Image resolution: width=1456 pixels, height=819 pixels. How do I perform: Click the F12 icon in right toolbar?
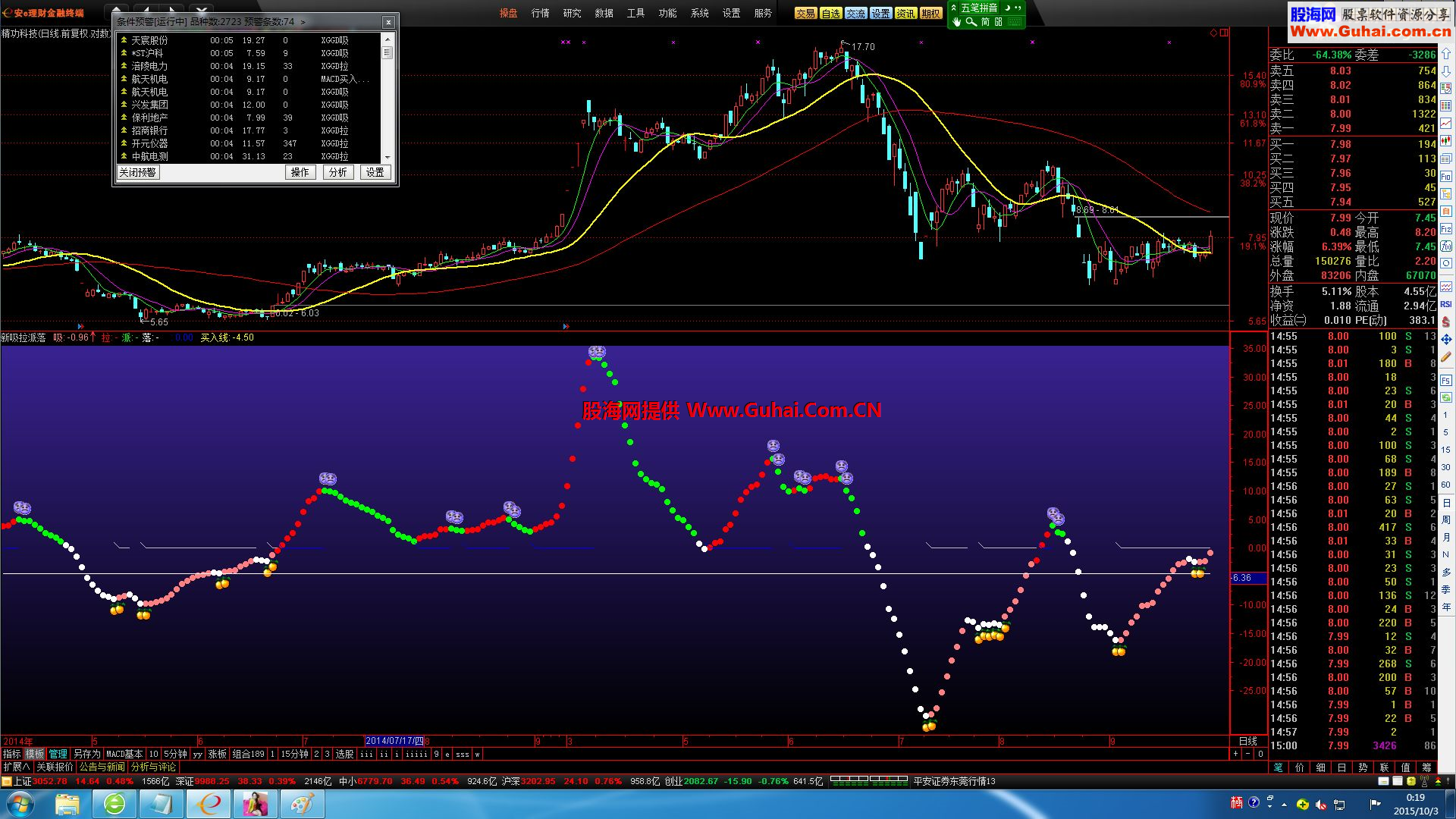tap(1446, 227)
